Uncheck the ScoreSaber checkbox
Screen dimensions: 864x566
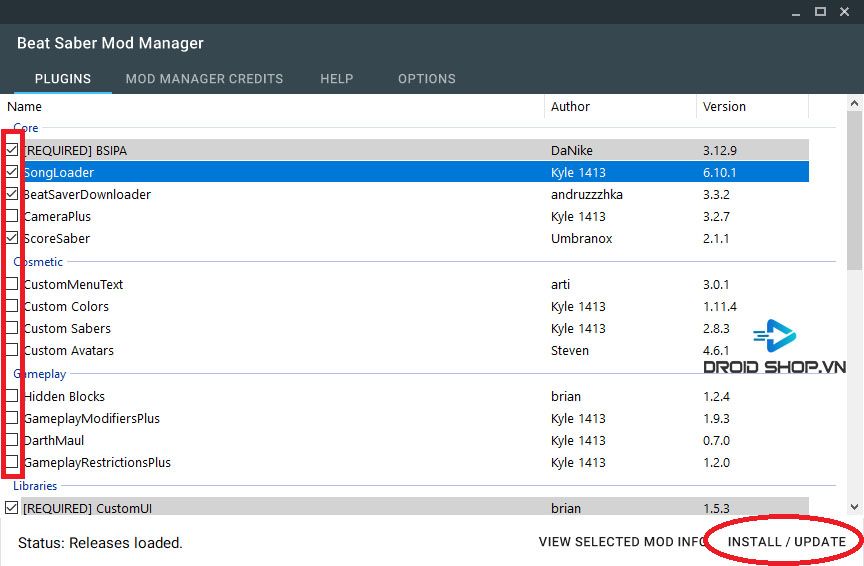point(12,238)
